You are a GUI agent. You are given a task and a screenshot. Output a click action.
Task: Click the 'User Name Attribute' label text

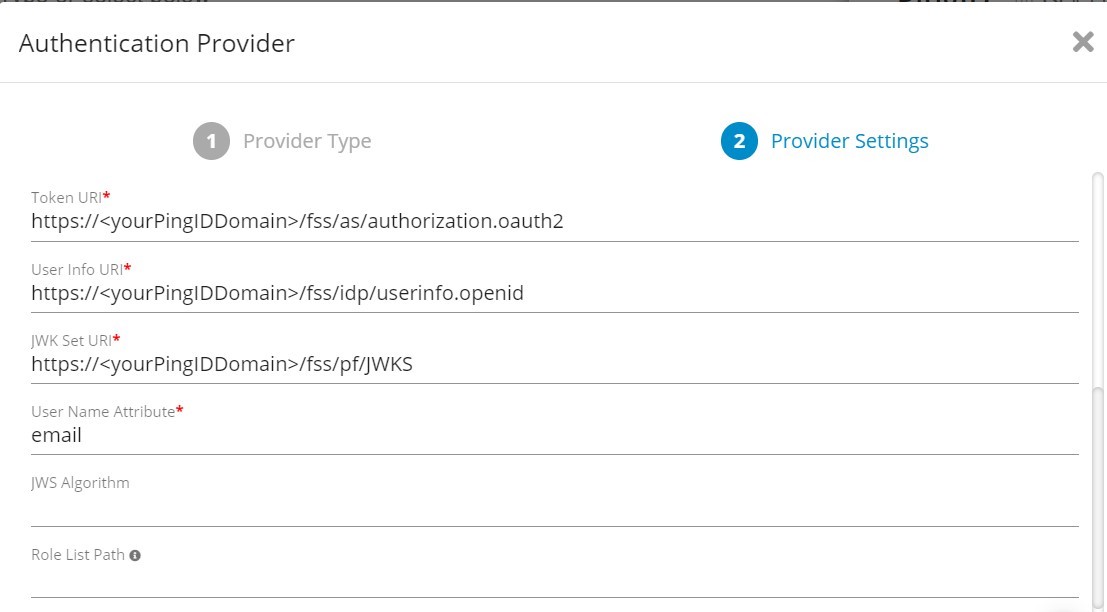(x=103, y=411)
